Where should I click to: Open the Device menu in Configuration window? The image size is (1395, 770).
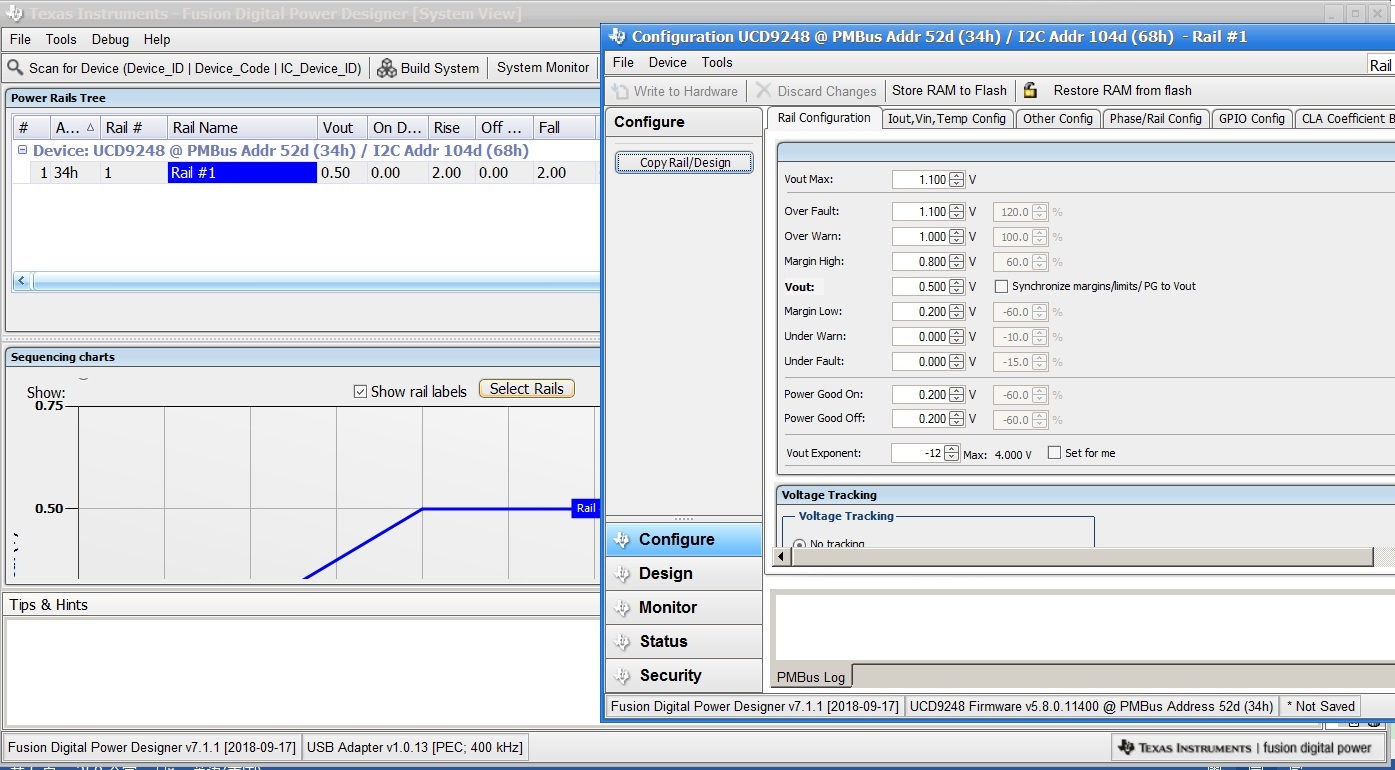tap(667, 62)
